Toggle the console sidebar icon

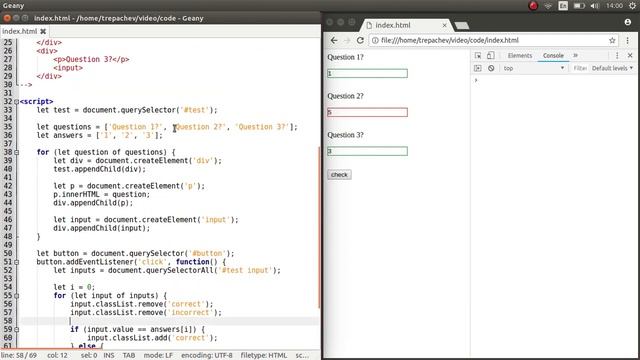click(x=478, y=68)
